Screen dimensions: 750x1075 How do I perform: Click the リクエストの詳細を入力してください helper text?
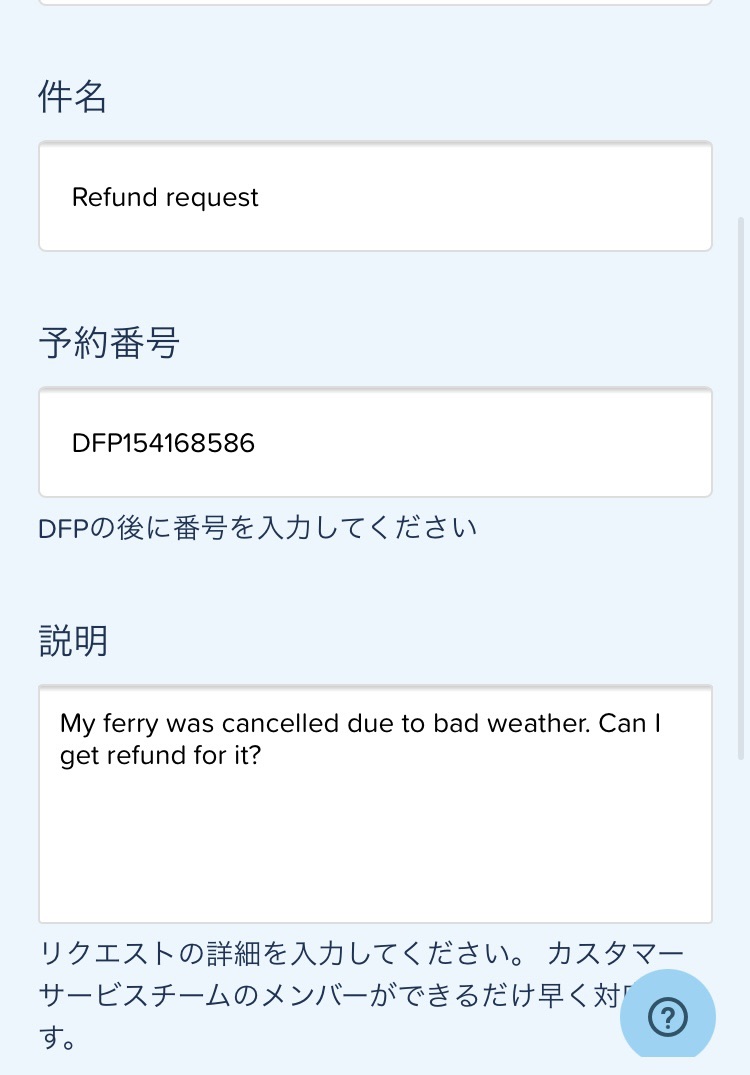[281, 954]
